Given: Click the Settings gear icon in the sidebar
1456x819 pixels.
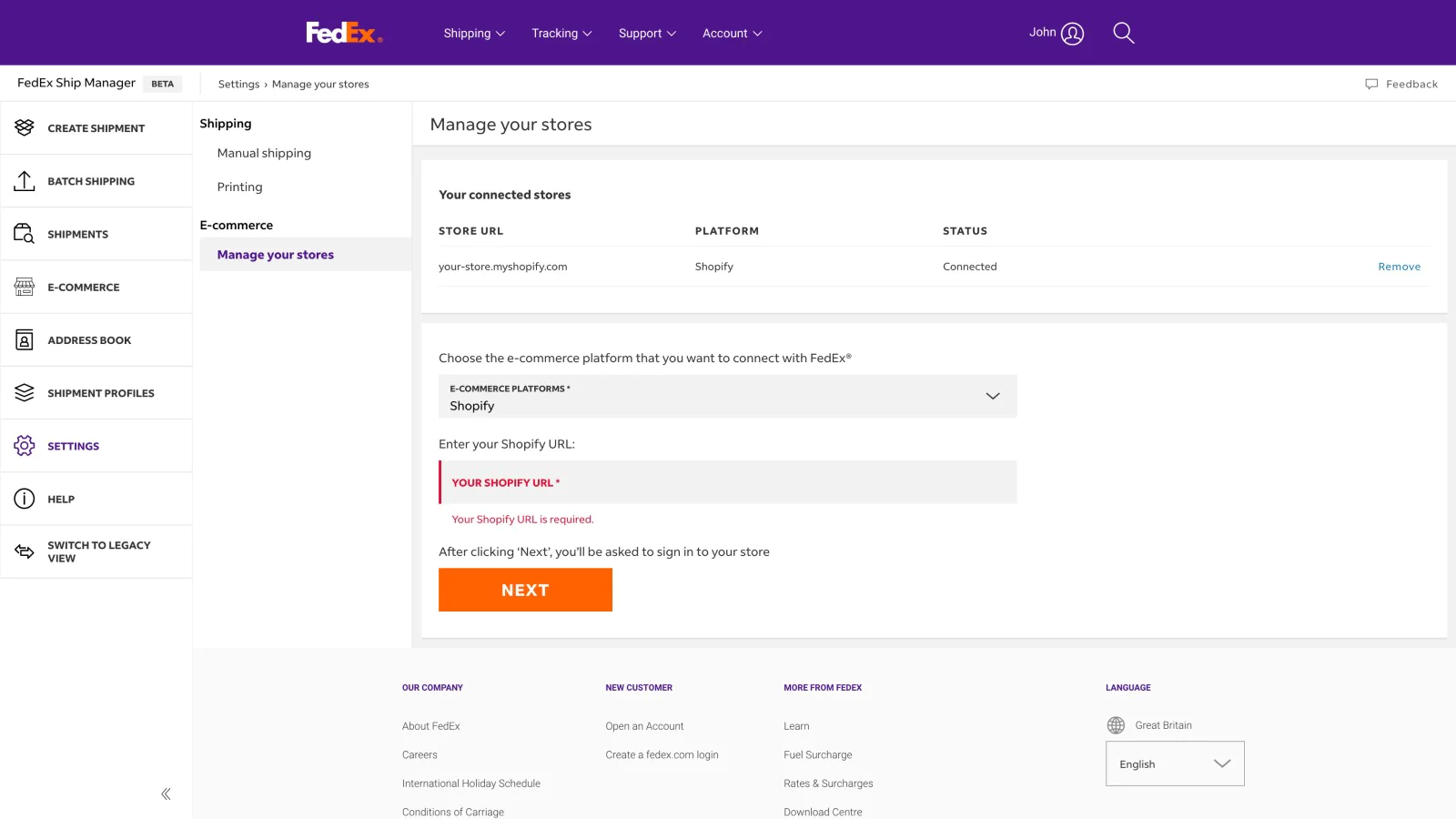Looking at the screenshot, I should (x=25, y=446).
